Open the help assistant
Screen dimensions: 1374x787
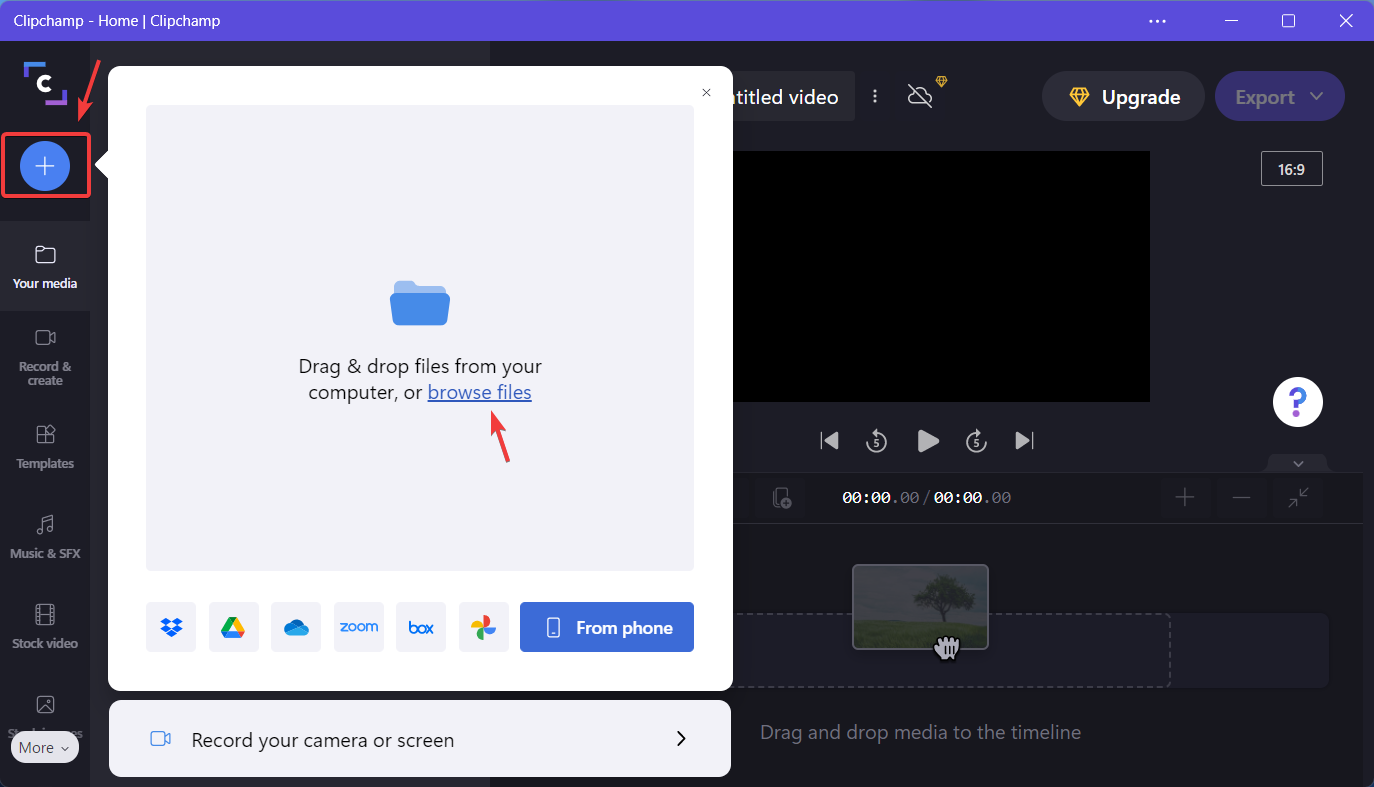(x=1297, y=401)
